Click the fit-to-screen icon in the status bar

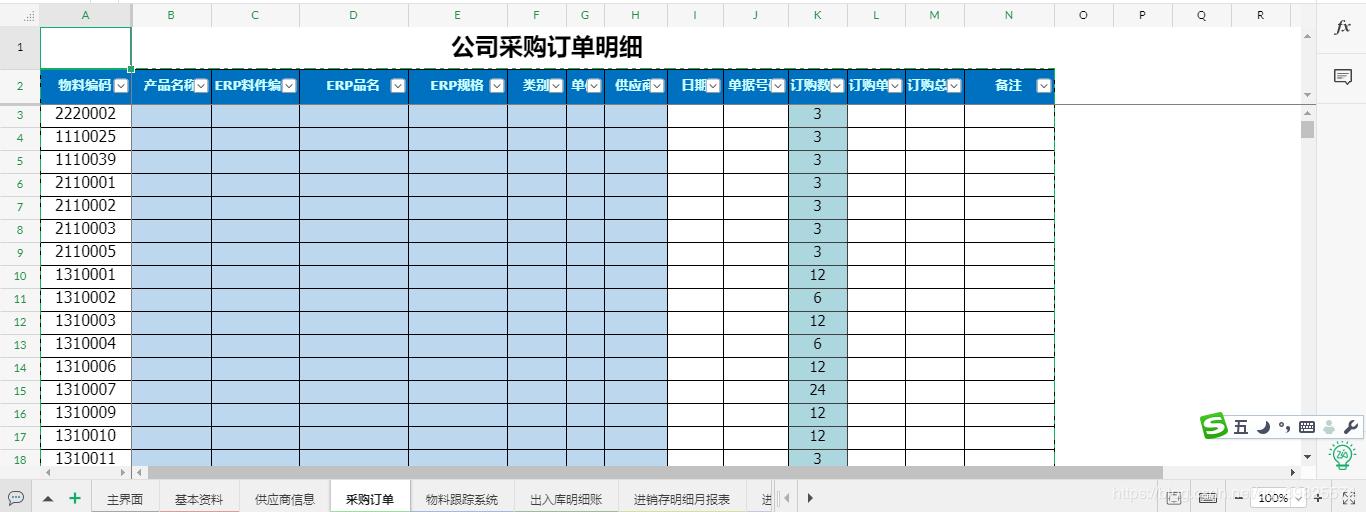tap(1174, 498)
